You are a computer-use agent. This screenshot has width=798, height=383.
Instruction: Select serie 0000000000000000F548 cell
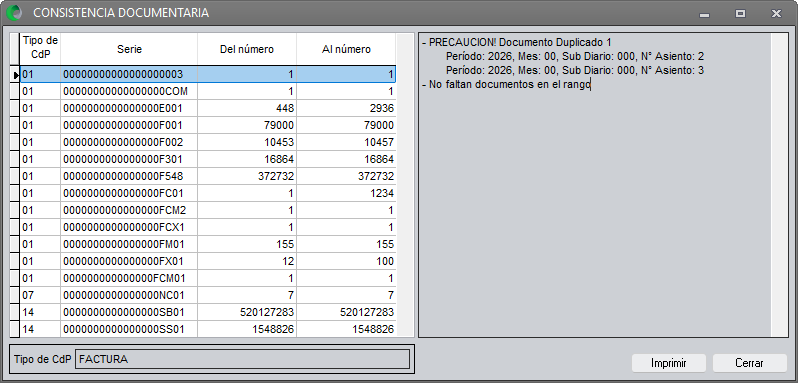(x=129, y=176)
